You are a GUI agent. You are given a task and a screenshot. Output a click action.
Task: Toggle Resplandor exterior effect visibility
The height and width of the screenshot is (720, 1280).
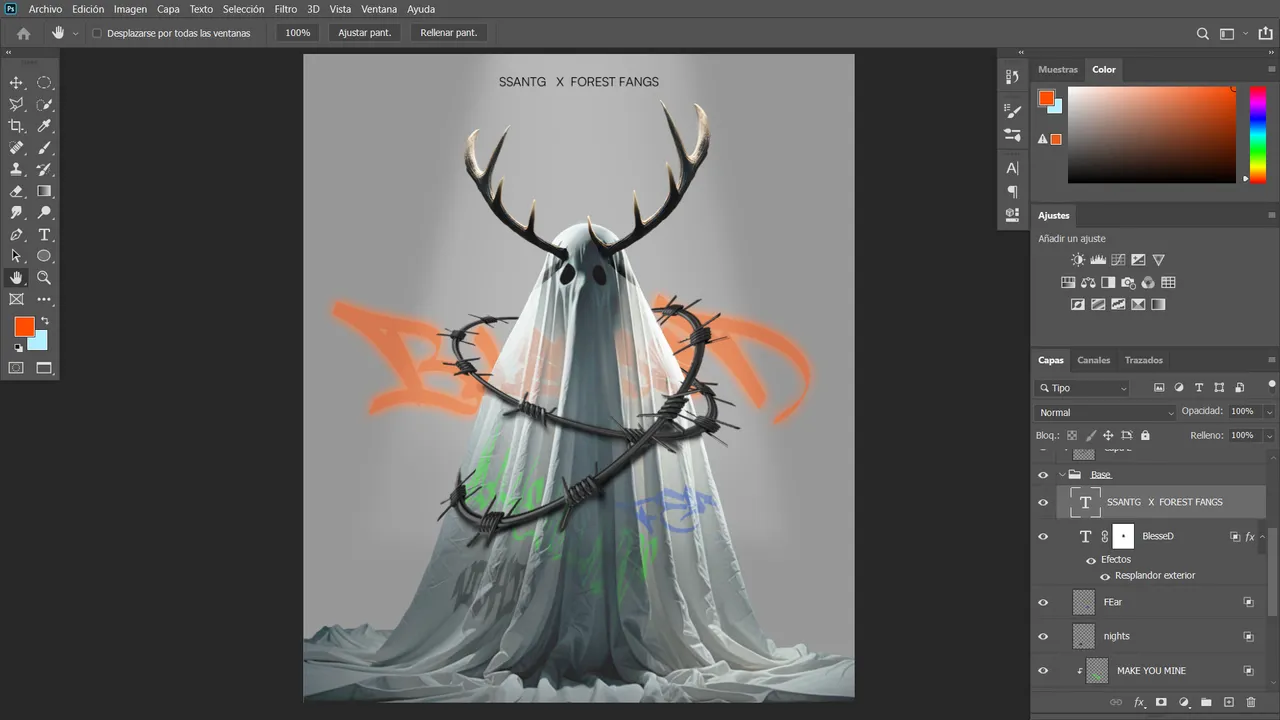1105,576
